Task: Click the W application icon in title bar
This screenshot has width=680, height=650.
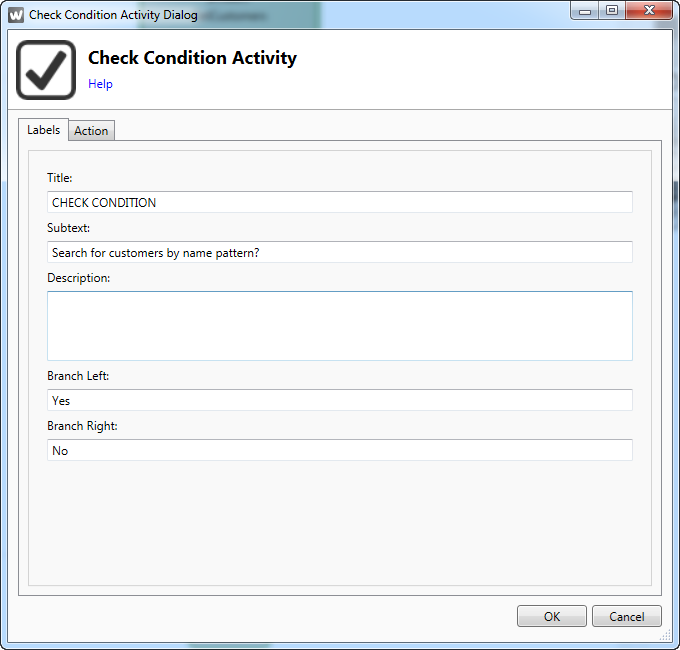Action: coord(16,15)
